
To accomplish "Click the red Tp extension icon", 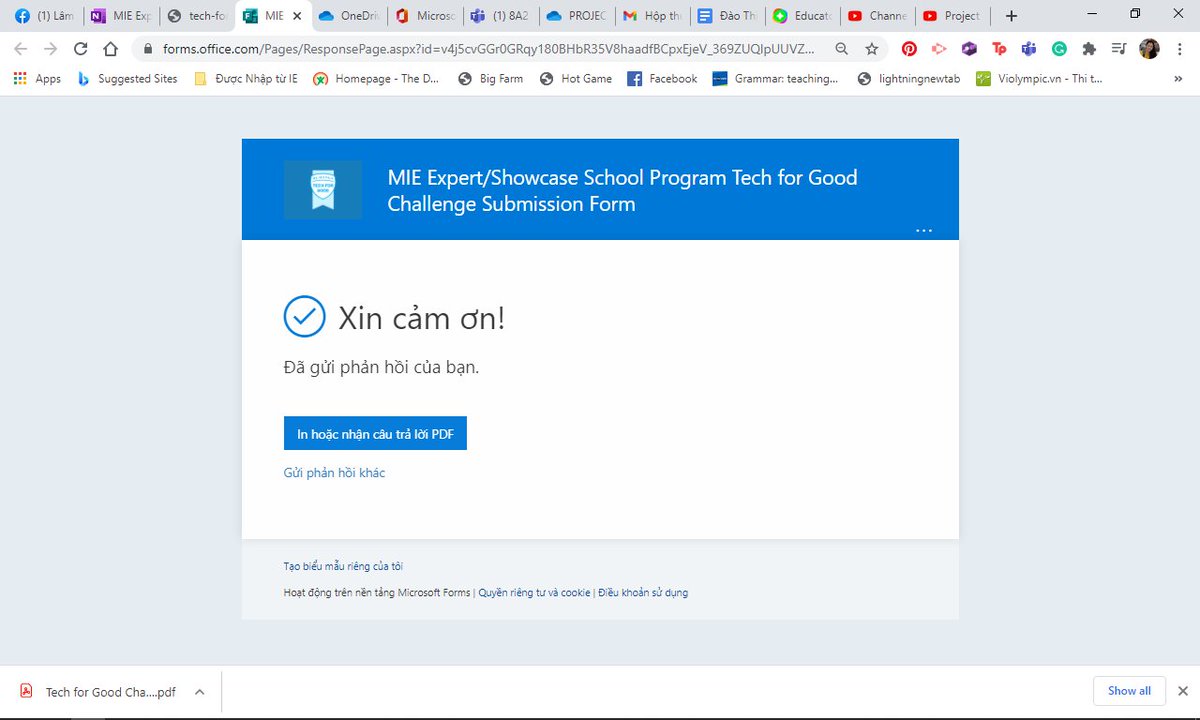I will coord(999,48).
